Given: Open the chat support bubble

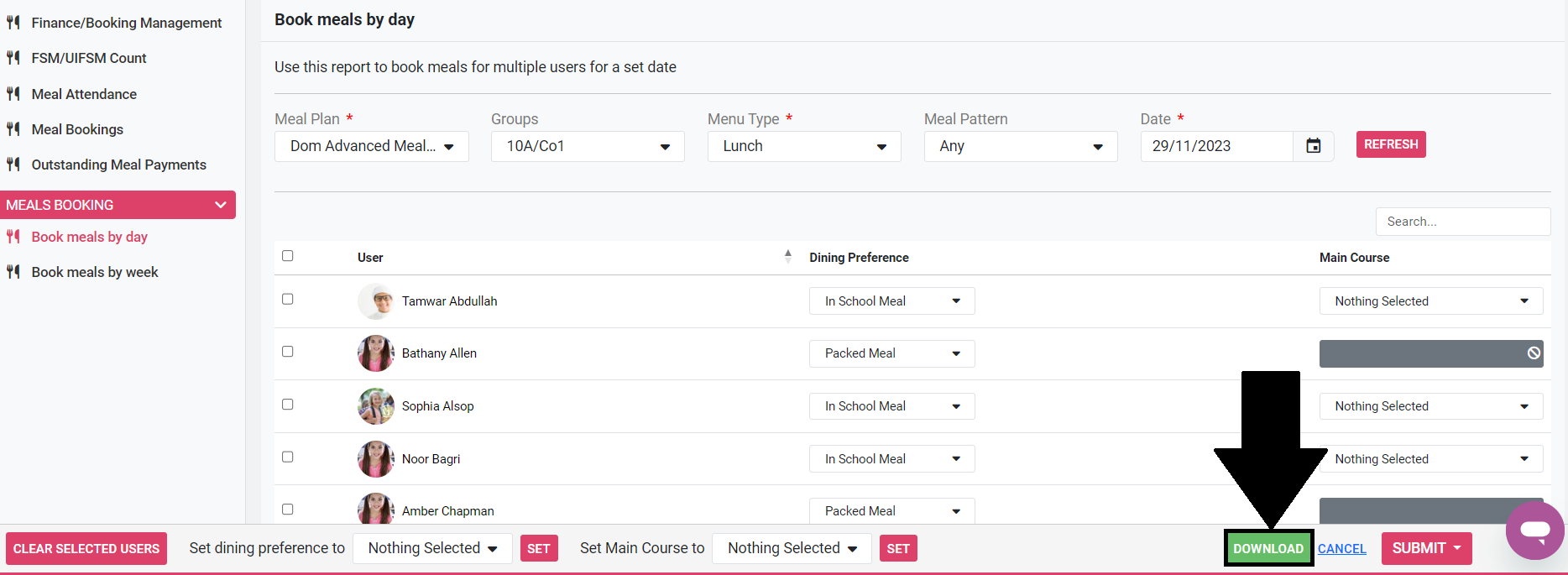Looking at the screenshot, I should [x=1534, y=531].
